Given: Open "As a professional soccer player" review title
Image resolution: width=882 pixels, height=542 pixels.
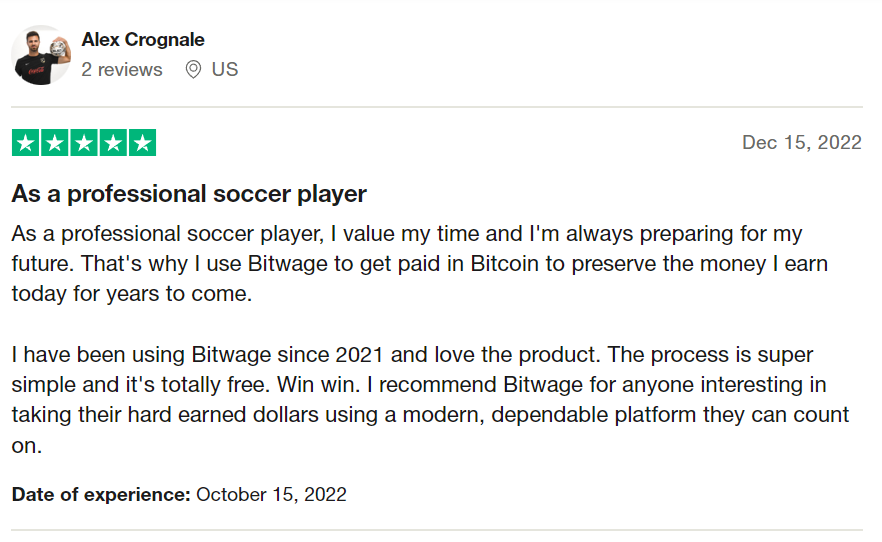Looking at the screenshot, I should click(189, 193).
